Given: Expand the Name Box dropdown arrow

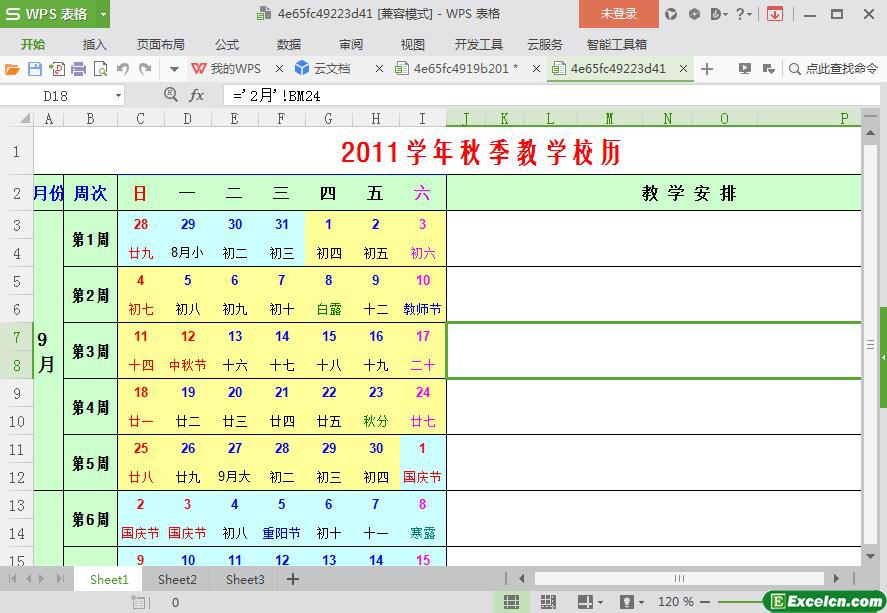Looking at the screenshot, I should pyautogui.click(x=118, y=95).
